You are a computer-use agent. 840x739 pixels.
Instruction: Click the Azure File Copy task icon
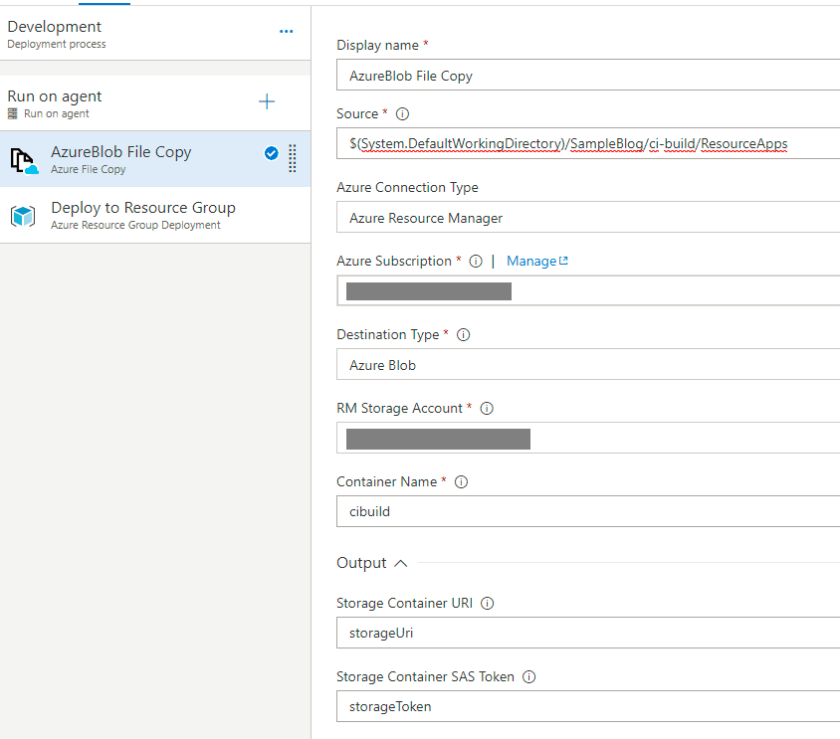24,160
